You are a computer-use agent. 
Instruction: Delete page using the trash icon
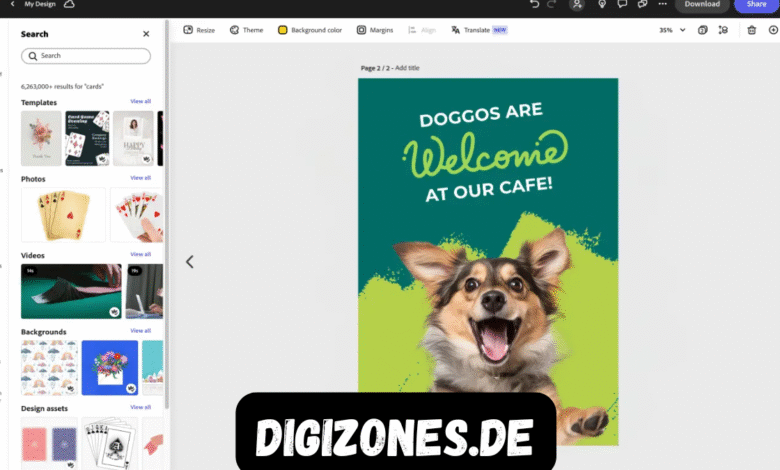coord(751,30)
